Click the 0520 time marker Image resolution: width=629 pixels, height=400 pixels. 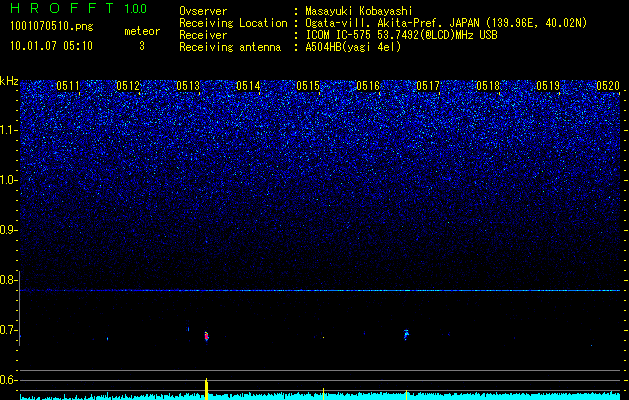click(608, 86)
